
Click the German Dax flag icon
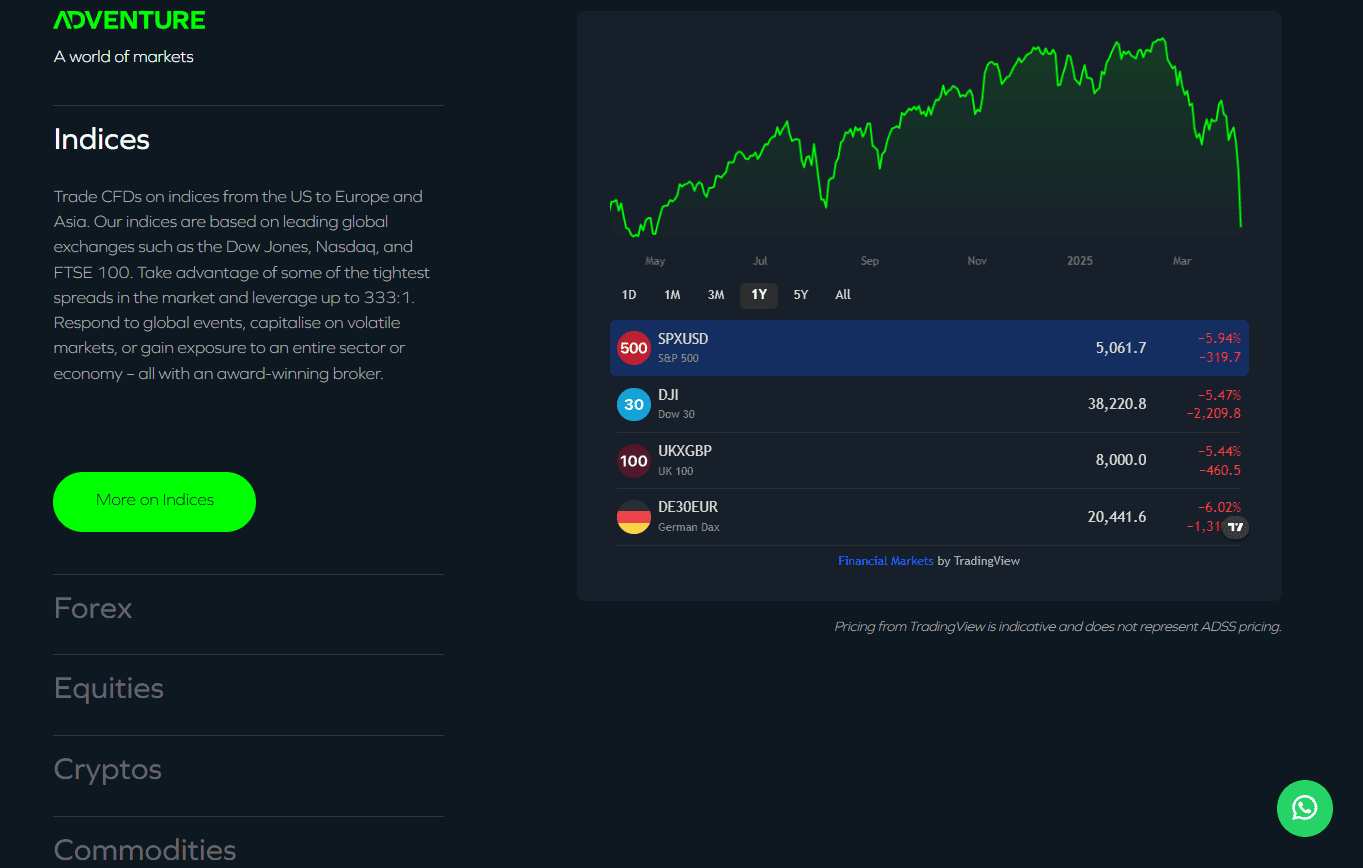633,517
